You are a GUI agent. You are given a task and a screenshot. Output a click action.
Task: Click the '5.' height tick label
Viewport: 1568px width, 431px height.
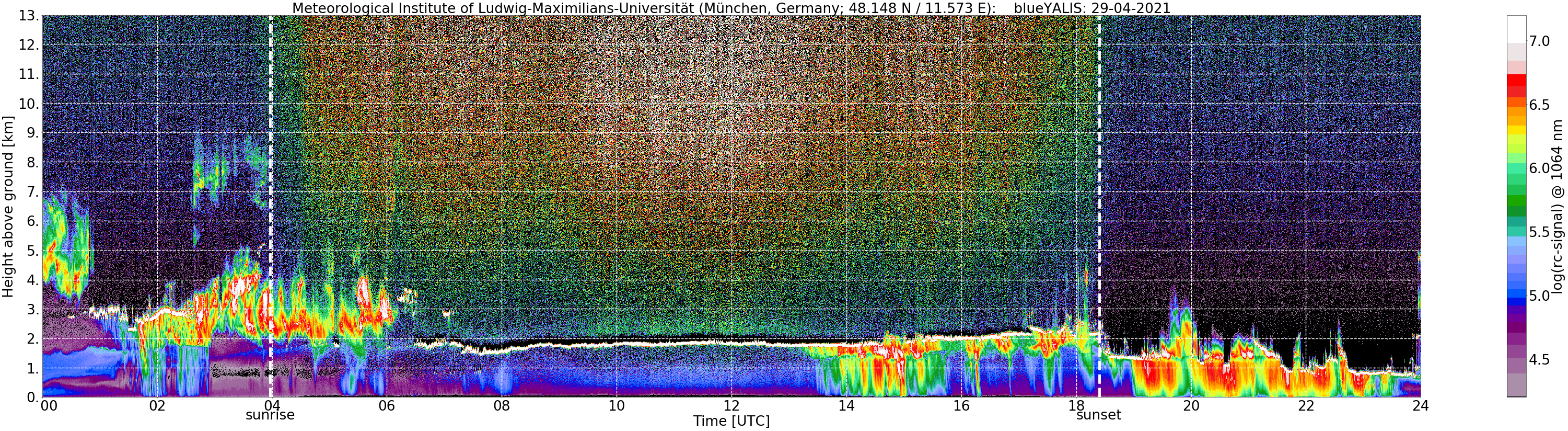33,251
